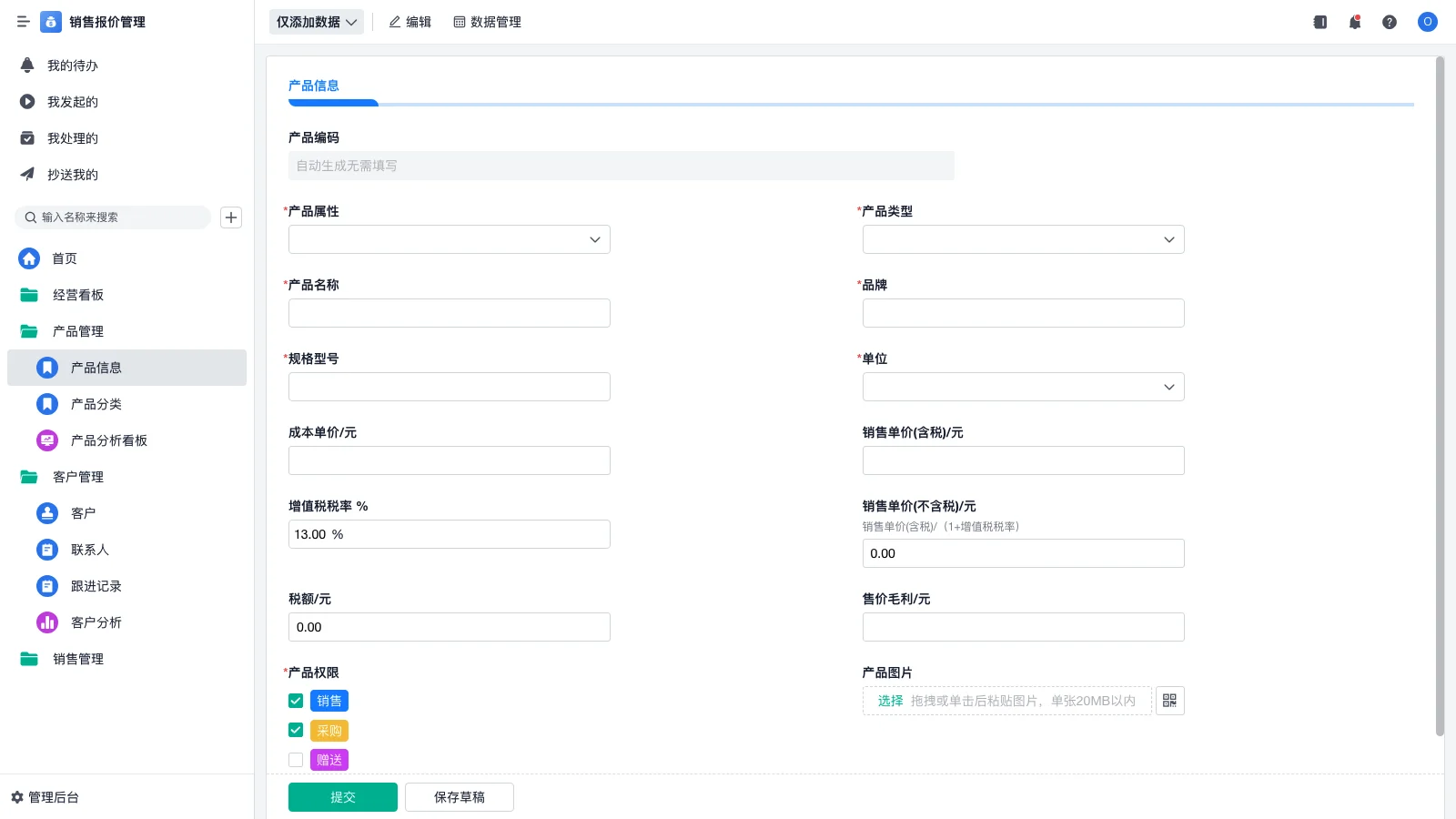Image resolution: width=1456 pixels, height=819 pixels.
Task: Uncheck the 采购 permission checkbox
Action: (x=296, y=730)
